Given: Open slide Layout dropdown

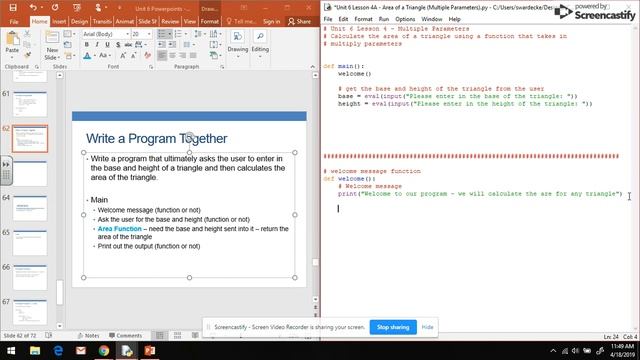Looking at the screenshot, I should pyautogui.click(x=69, y=34).
